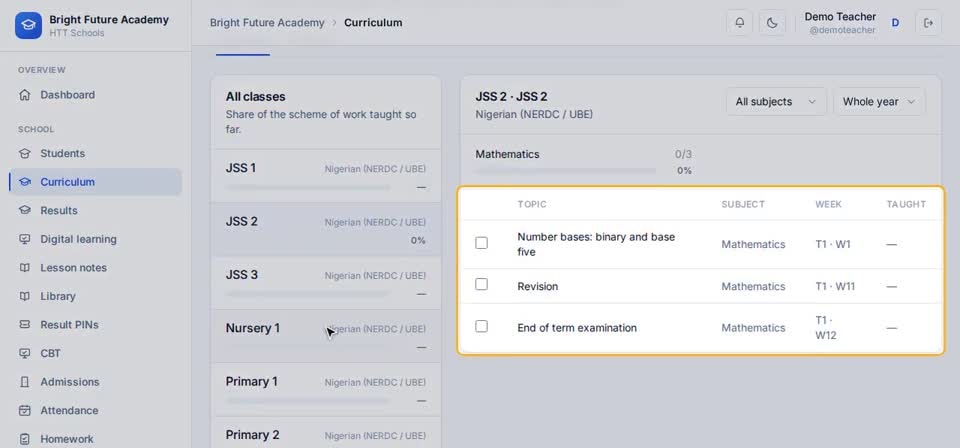Open the notifications bell
This screenshot has height=448, width=960.
(x=740, y=23)
